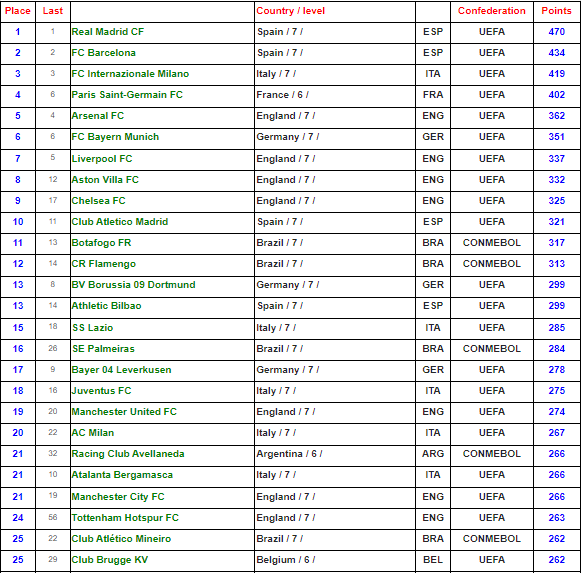Screen dimensions: 583x573
Task: Open Manchester United FC link
Action: 124,412
